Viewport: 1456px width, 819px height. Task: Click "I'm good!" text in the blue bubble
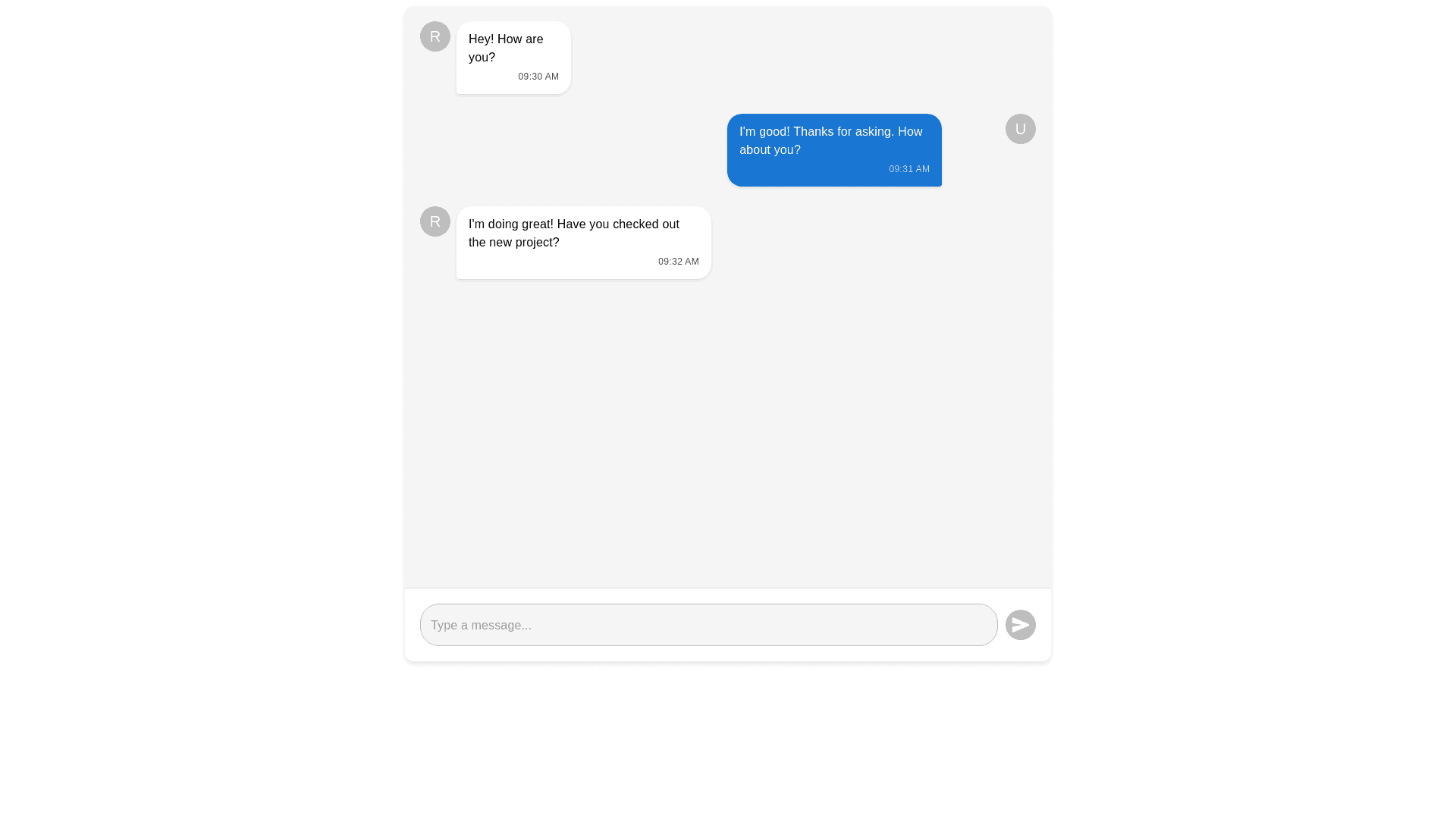pyautogui.click(x=764, y=132)
